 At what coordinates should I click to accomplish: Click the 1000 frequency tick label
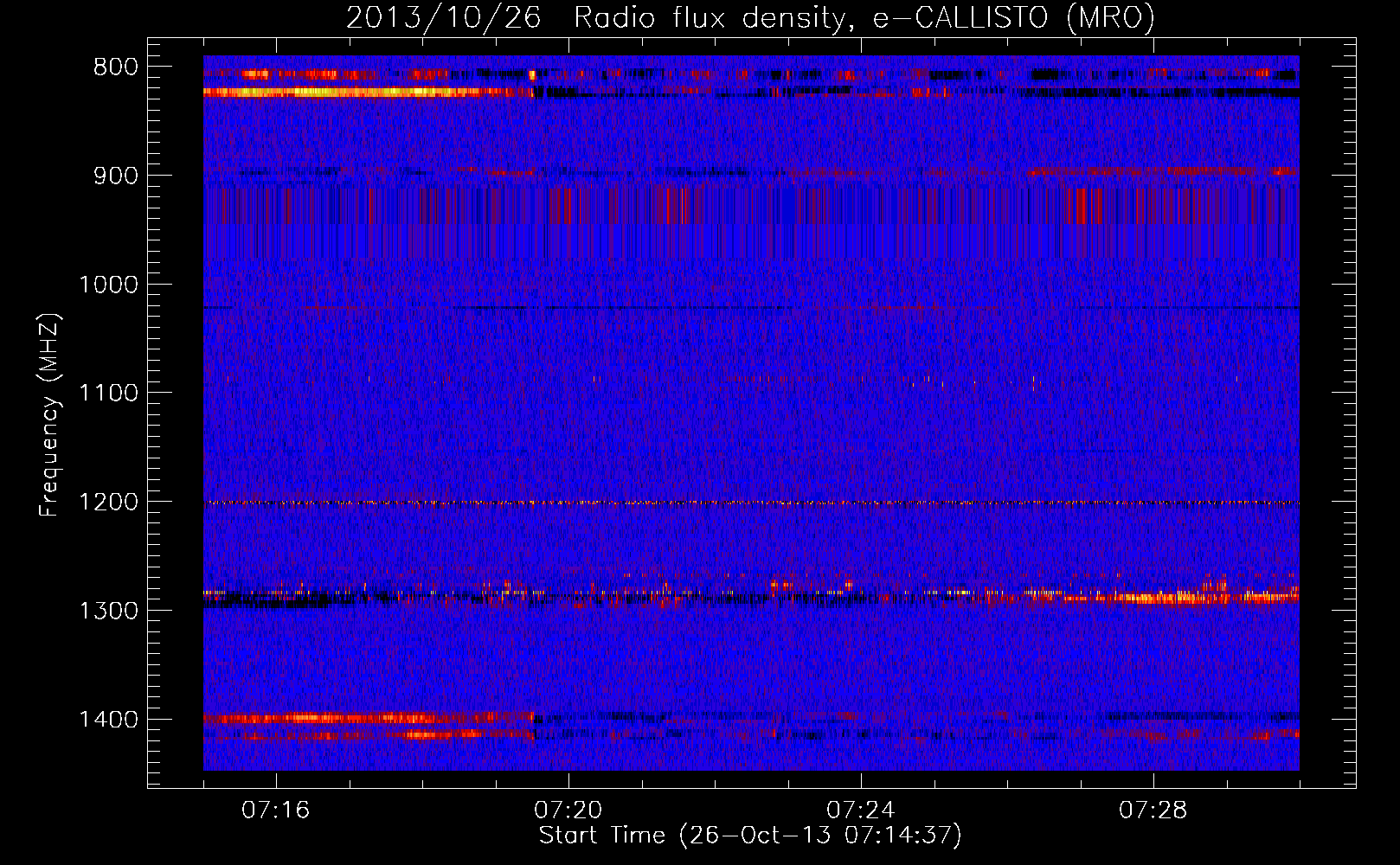(108, 285)
